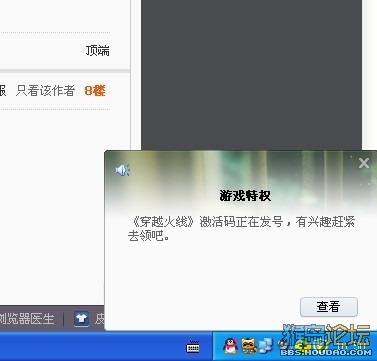Click the speaker icon in the popup
This screenshot has width=377, height=361.
(x=122, y=170)
